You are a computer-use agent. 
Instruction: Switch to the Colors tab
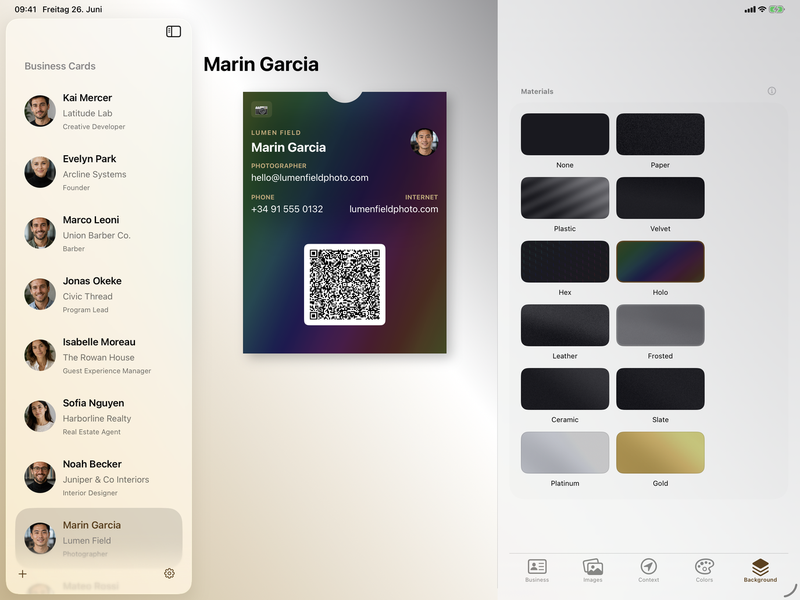(x=704, y=570)
